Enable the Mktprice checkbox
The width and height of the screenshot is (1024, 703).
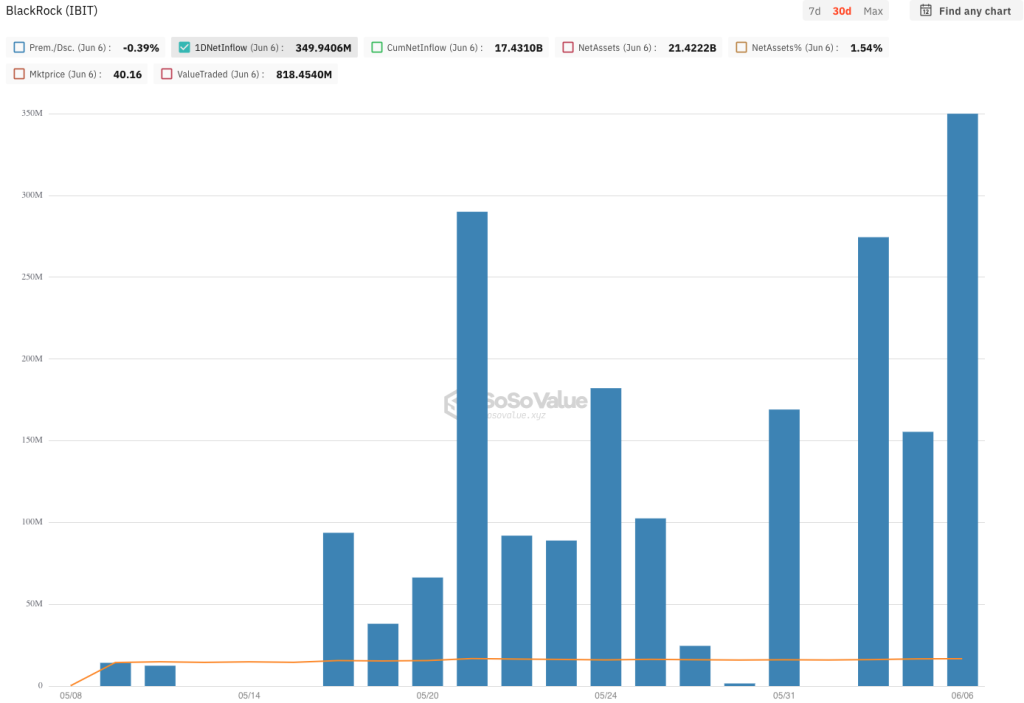pos(19,74)
